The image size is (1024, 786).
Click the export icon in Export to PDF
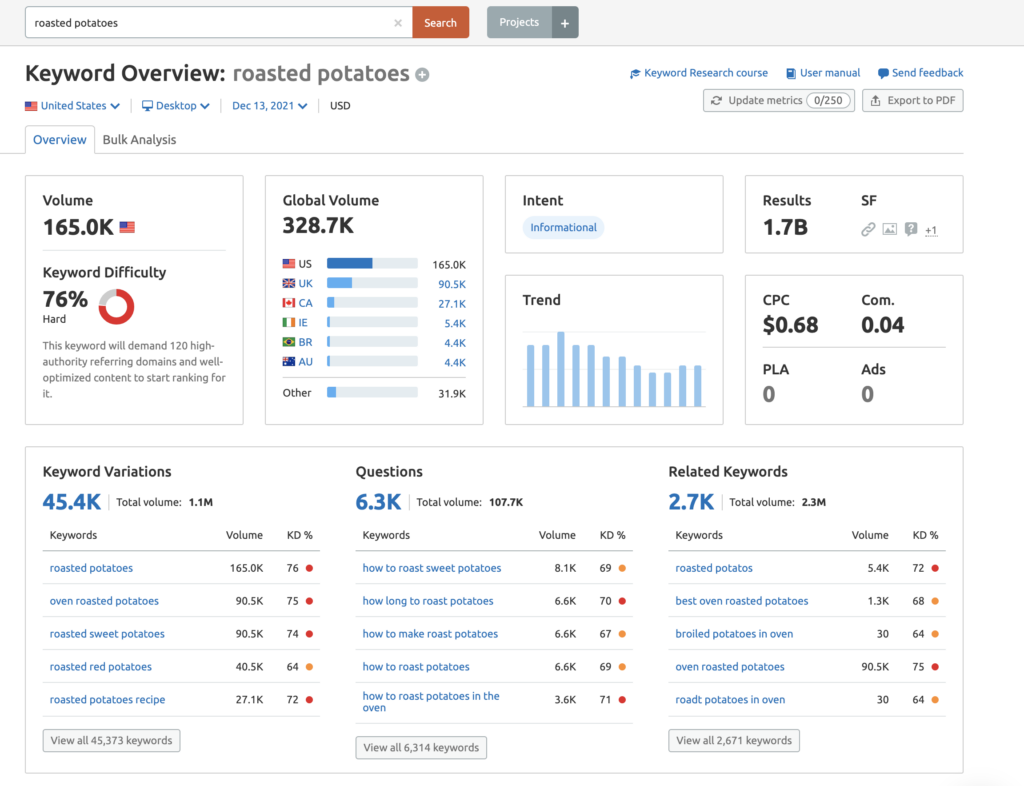pyautogui.click(x=876, y=101)
